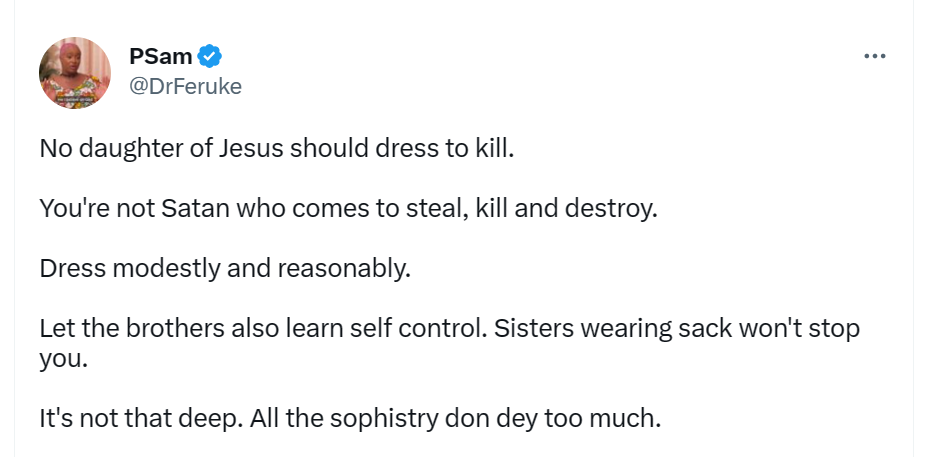Open PSam's profile picture
929x457 pixels.
(74, 73)
